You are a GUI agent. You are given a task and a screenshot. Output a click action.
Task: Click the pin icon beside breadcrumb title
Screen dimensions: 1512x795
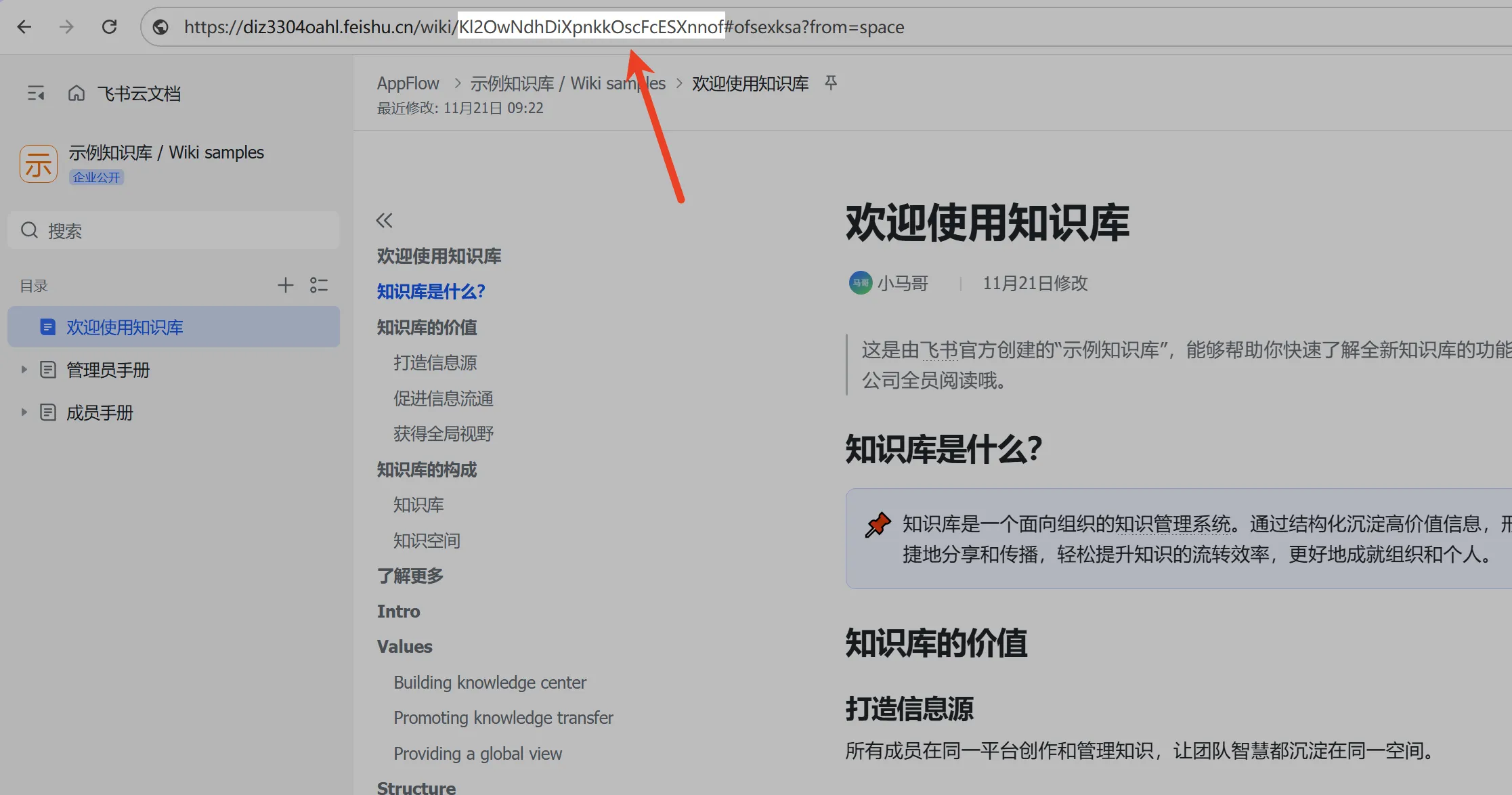click(831, 83)
